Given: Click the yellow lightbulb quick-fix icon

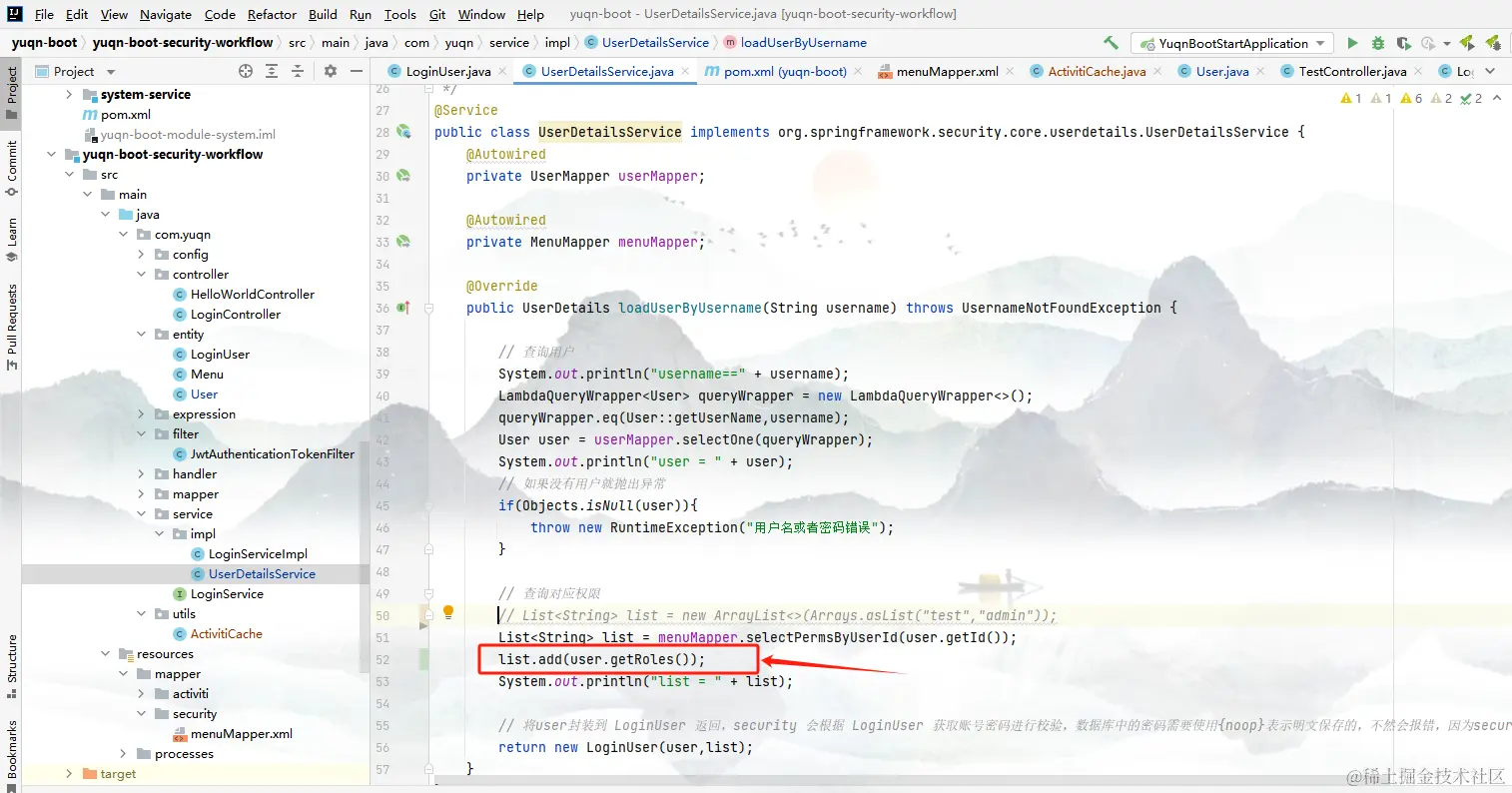Looking at the screenshot, I should tap(448, 612).
